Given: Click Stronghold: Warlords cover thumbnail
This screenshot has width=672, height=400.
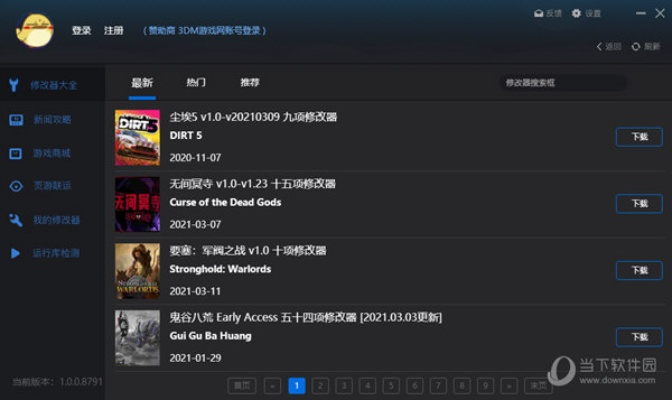Looking at the screenshot, I should pos(137,271).
